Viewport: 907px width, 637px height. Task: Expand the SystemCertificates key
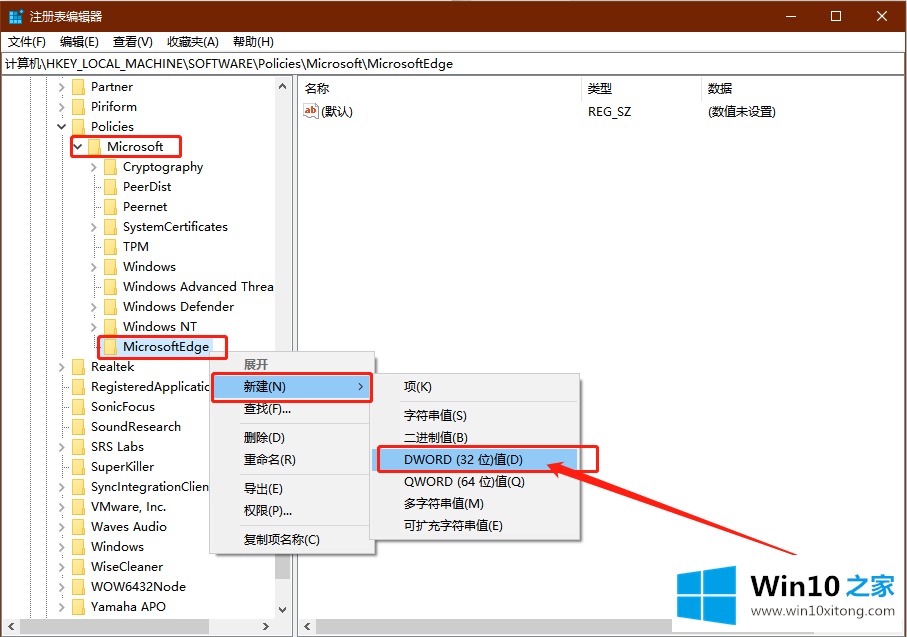coord(94,227)
